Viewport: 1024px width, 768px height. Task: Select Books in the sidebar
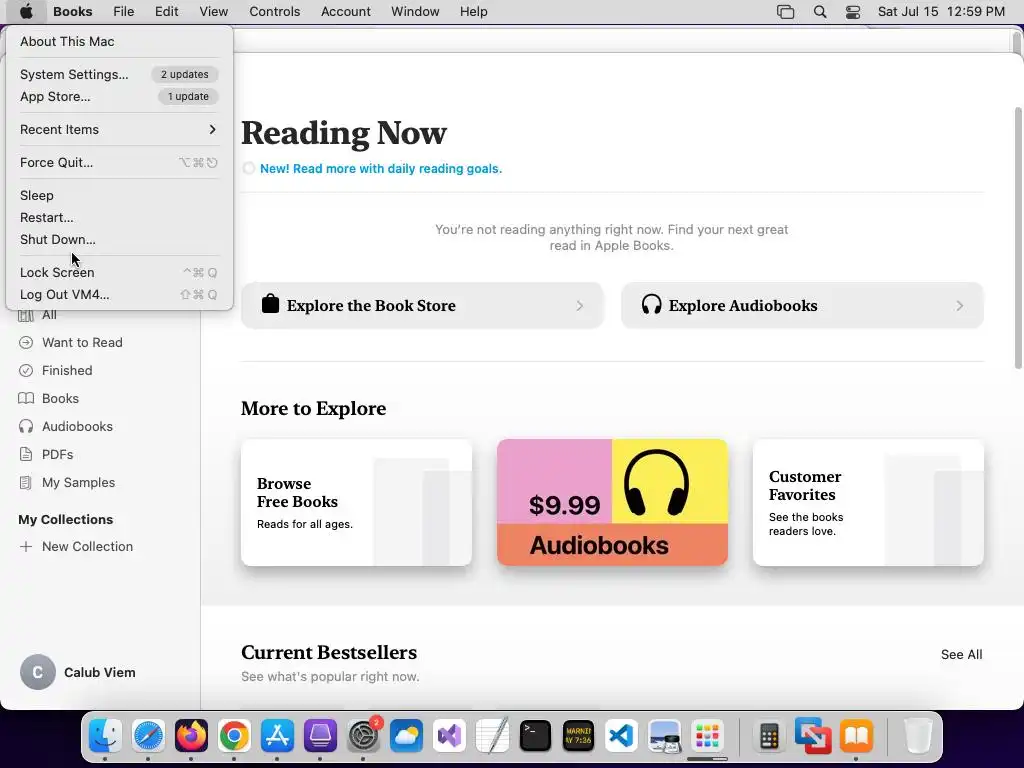[x=60, y=398]
